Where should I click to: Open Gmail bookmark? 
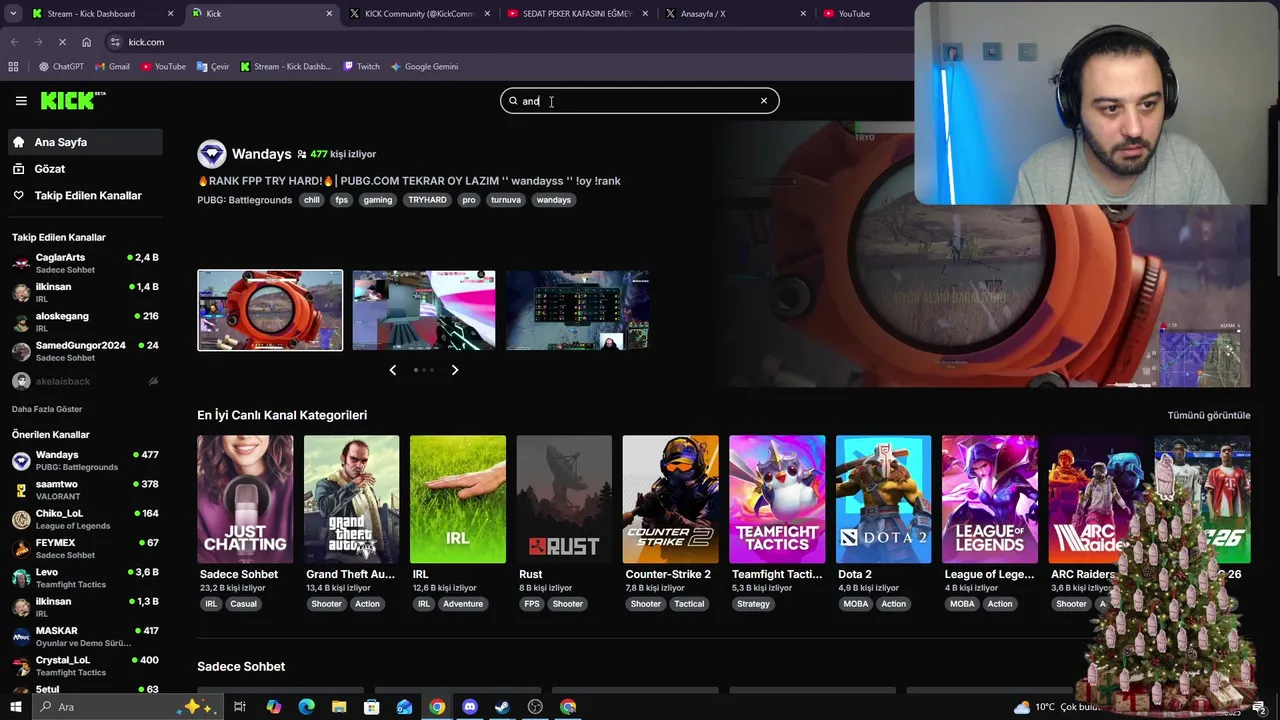[112, 67]
